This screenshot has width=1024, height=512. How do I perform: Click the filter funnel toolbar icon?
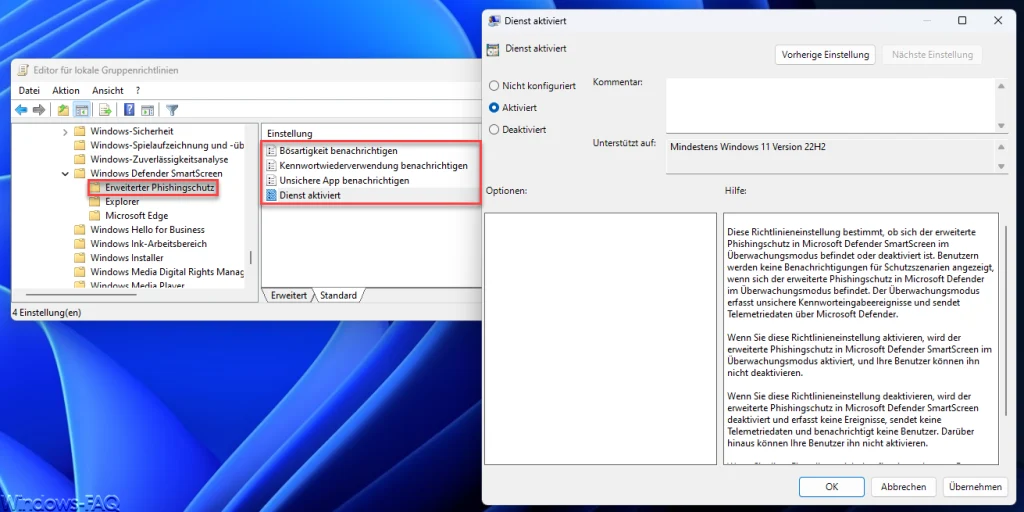click(x=172, y=110)
